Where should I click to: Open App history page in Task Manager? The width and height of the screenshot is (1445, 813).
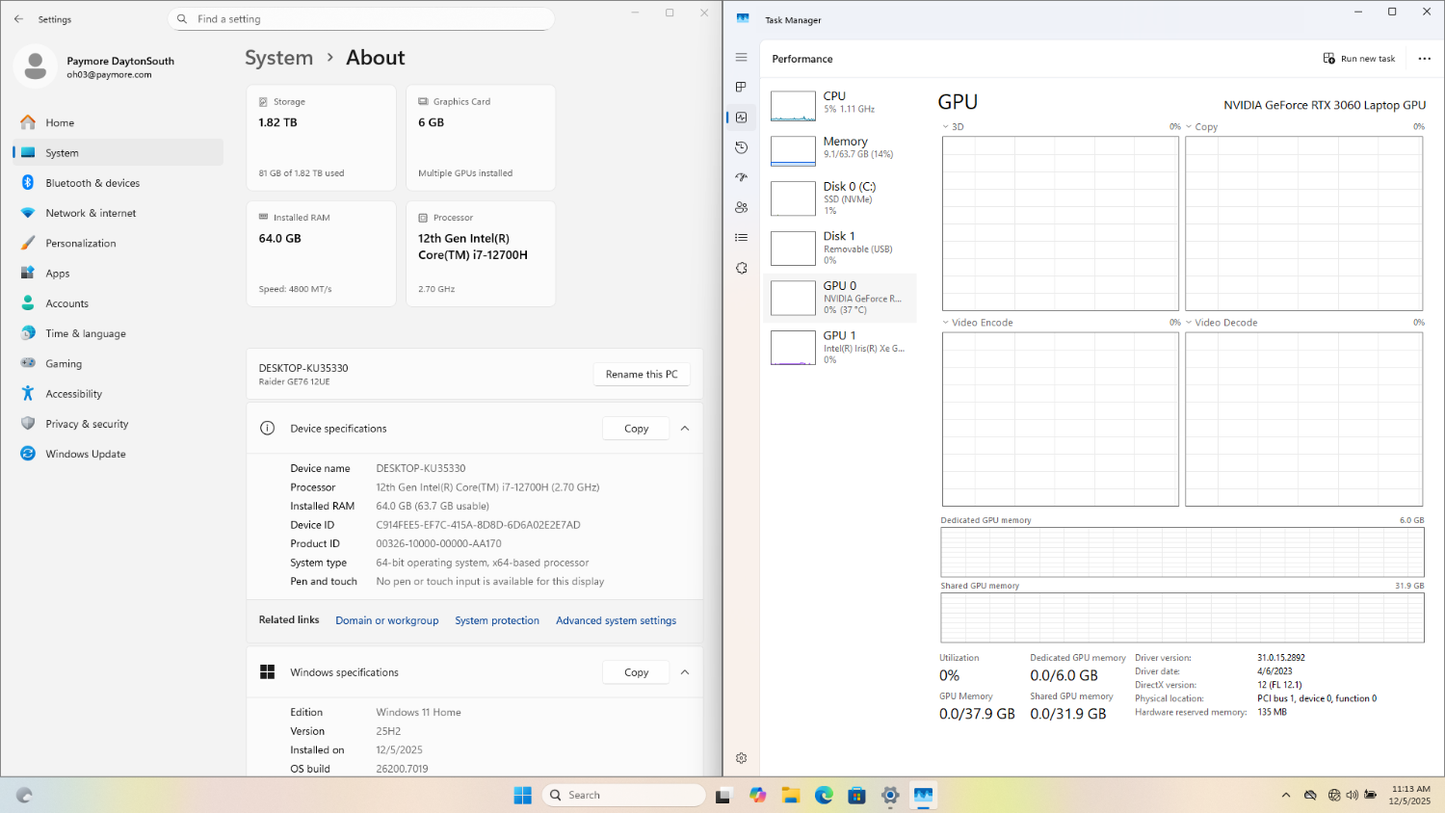tap(741, 148)
